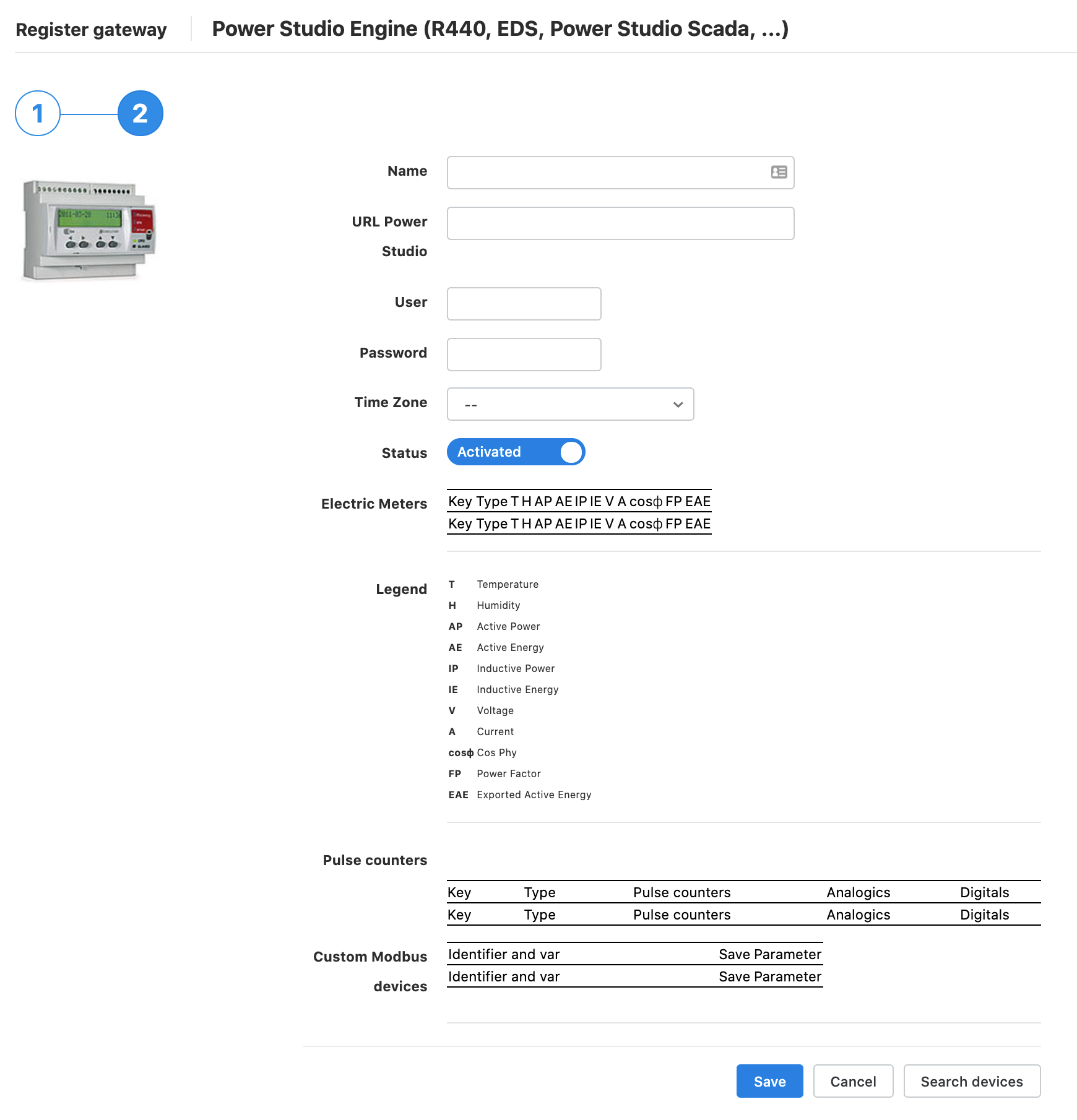Click the Cancel button
Screen dimensions: 1077x1120
pyautogui.click(x=853, y=1081)
